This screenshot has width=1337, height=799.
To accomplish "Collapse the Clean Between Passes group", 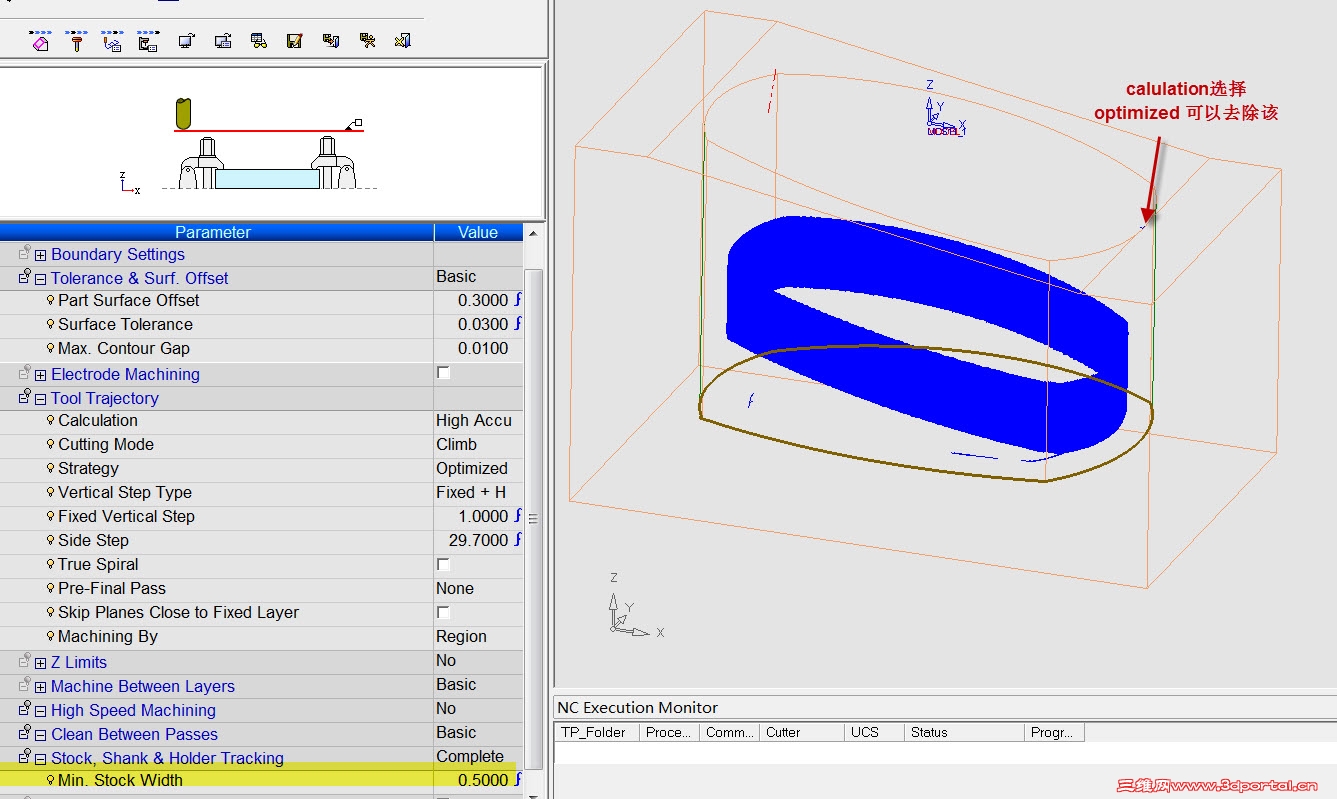I will (40, 736).
